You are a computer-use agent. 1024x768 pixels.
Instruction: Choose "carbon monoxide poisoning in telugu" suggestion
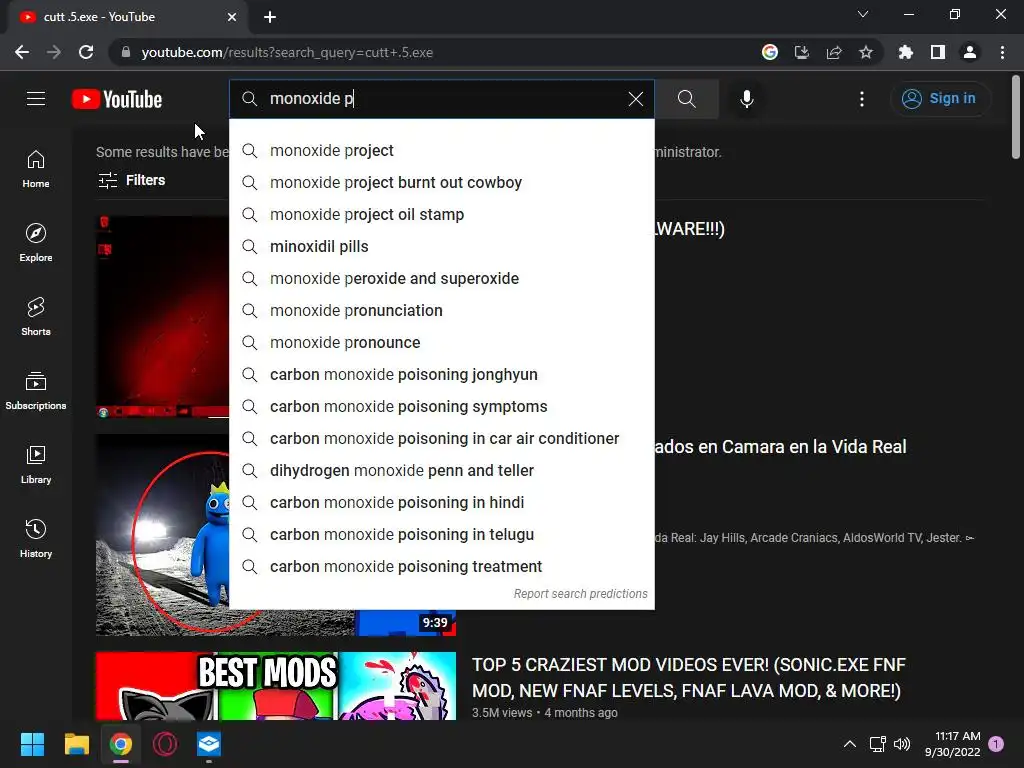click(441, 534)
